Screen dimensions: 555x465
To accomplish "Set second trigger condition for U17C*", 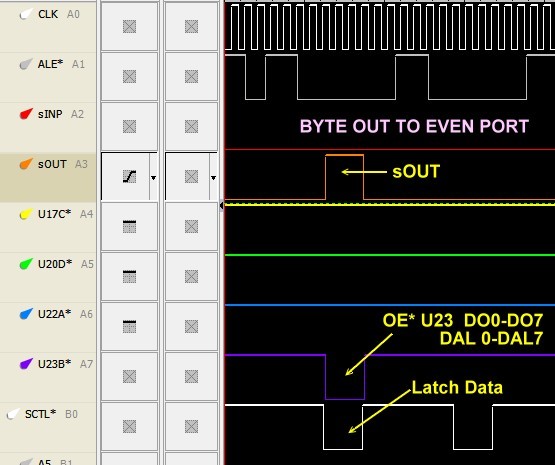I will point(191,226).
